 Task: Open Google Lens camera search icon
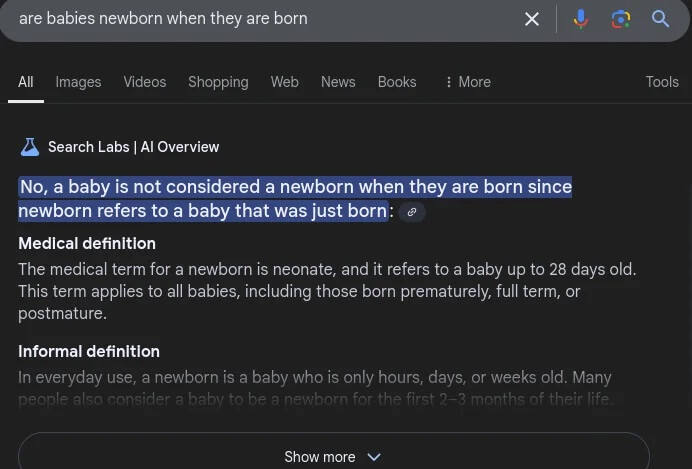click(621, 19)
